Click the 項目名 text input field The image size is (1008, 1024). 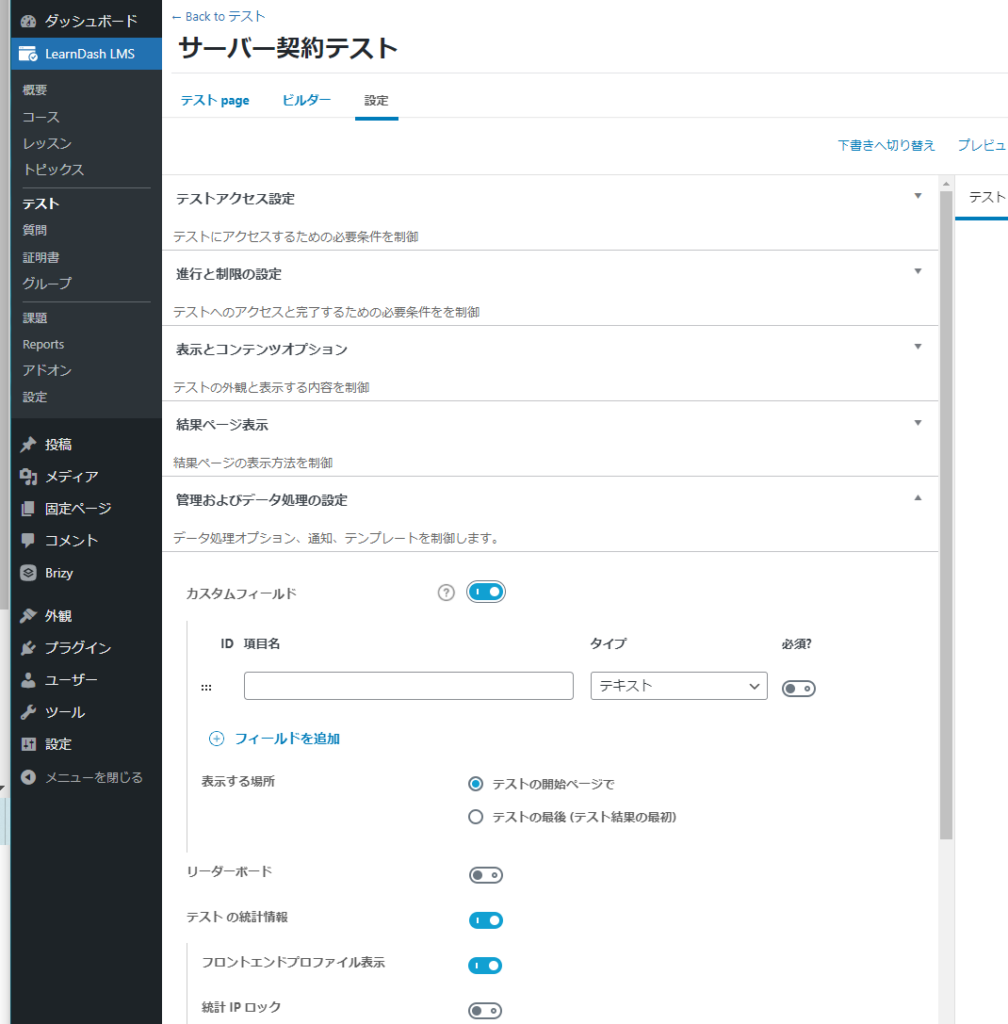(x=408, y=686)
